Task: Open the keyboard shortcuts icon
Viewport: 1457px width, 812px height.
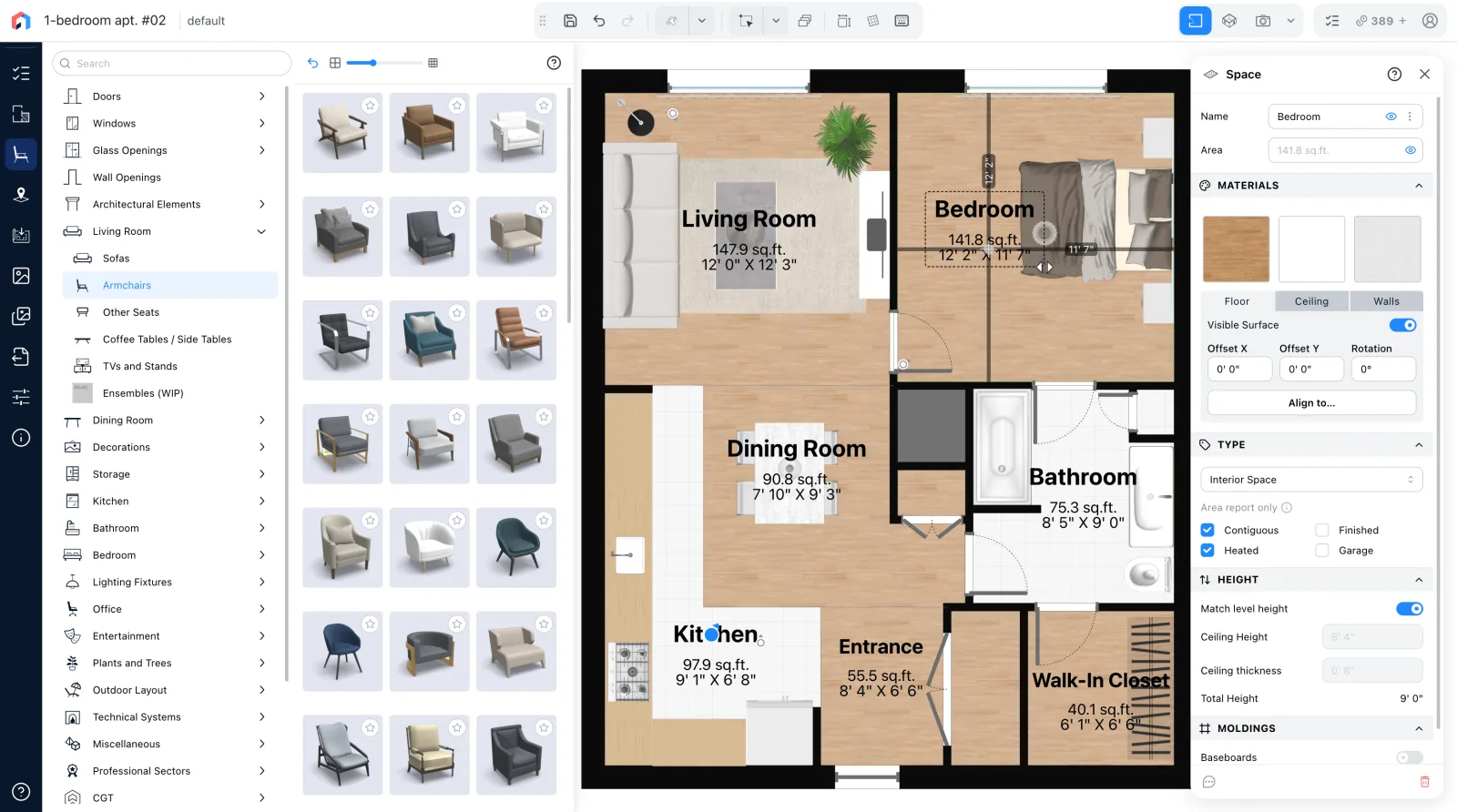Action: pos(902,21)
